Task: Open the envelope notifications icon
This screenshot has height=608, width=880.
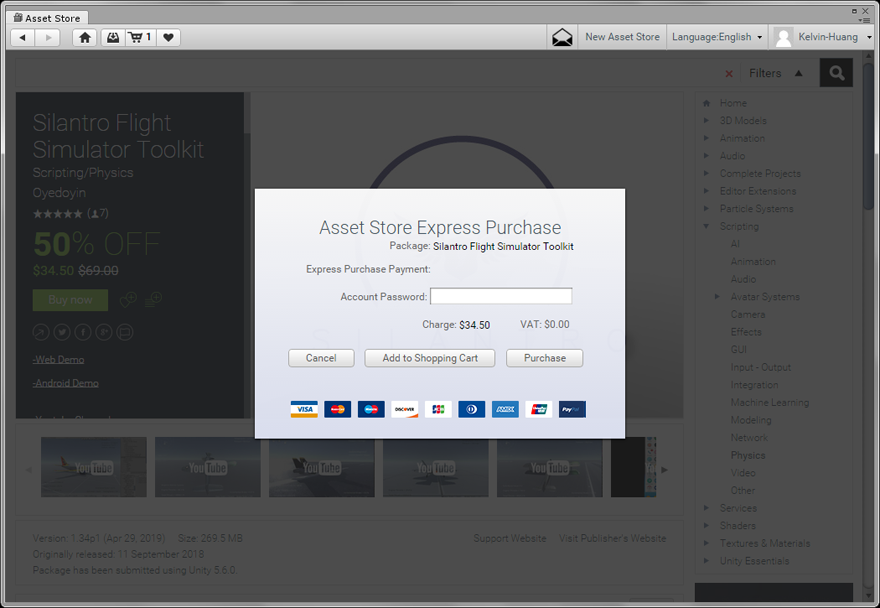Action: click(x=562, y=38)
